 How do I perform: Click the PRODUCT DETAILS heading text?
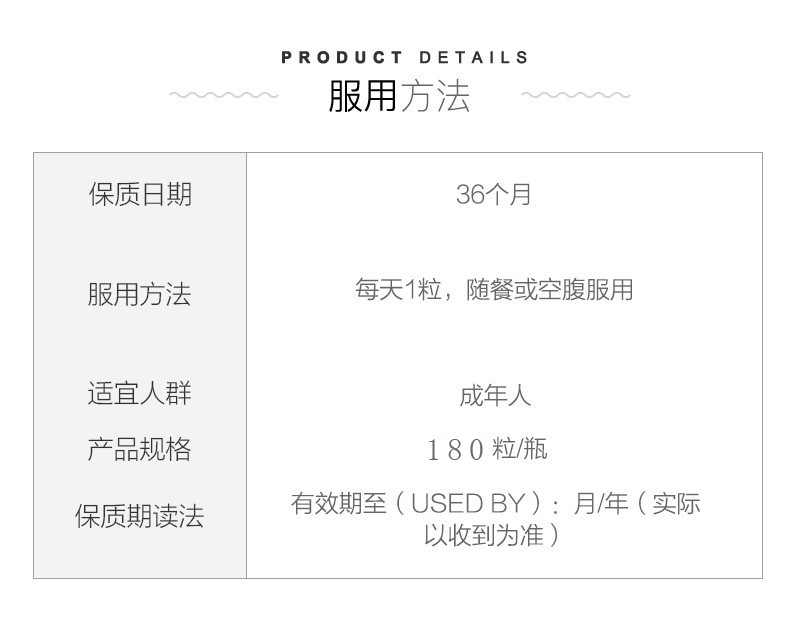404,57
